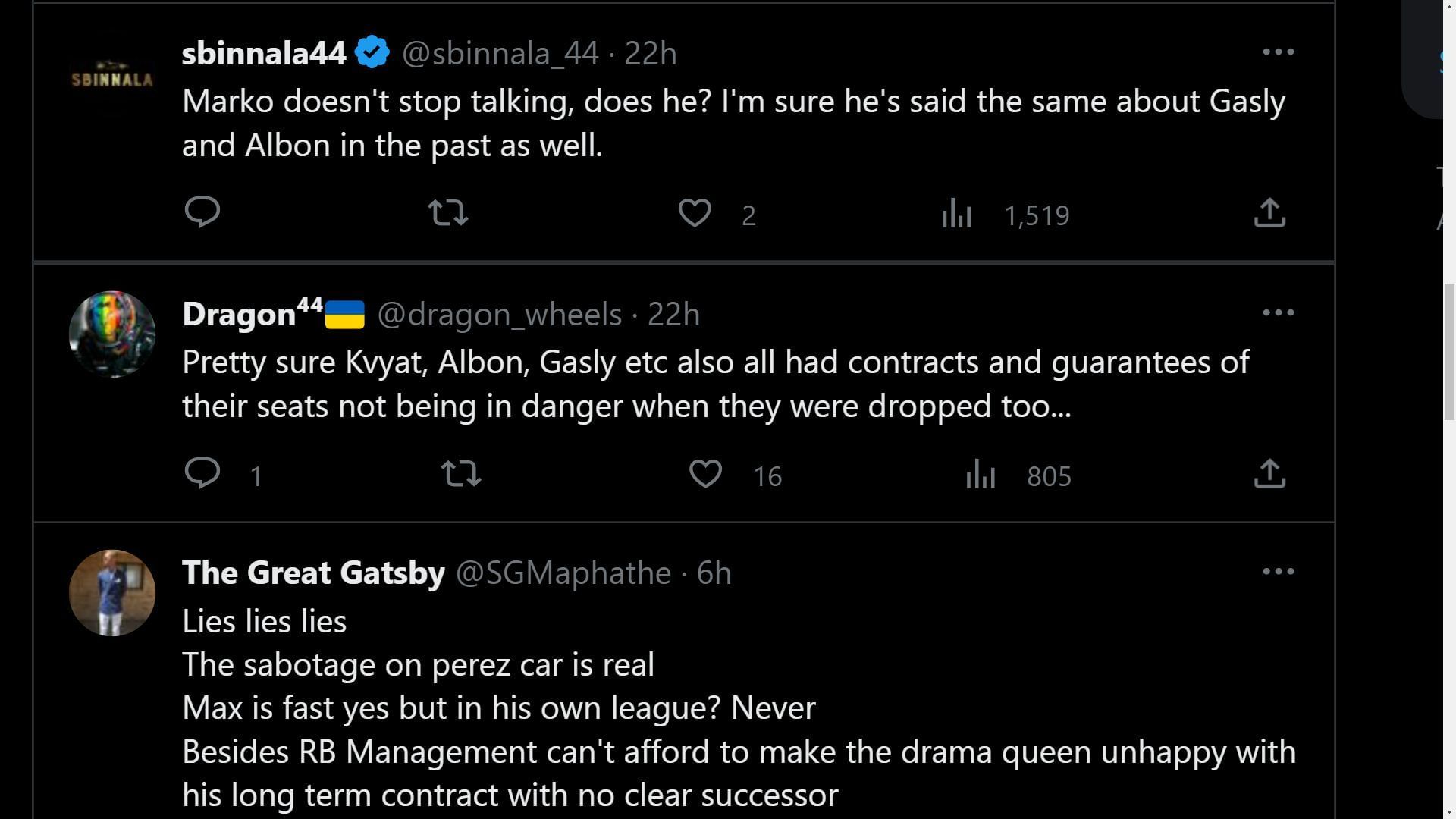Retweet Dragon44's tweet about contracts
This screenshot has width=1456, height=819.
461,474
